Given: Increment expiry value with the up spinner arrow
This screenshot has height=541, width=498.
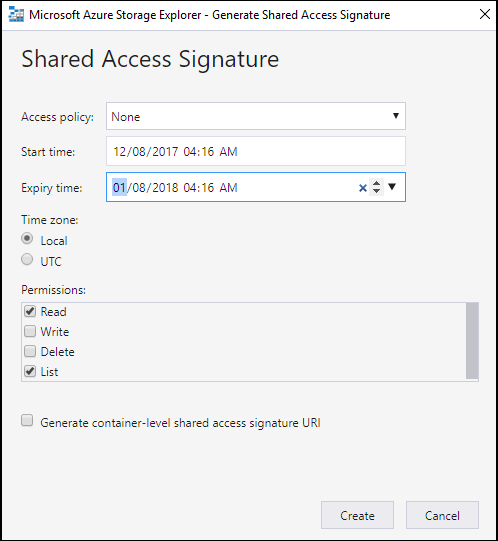Looking at the screenshot, I should coord(376,183).
